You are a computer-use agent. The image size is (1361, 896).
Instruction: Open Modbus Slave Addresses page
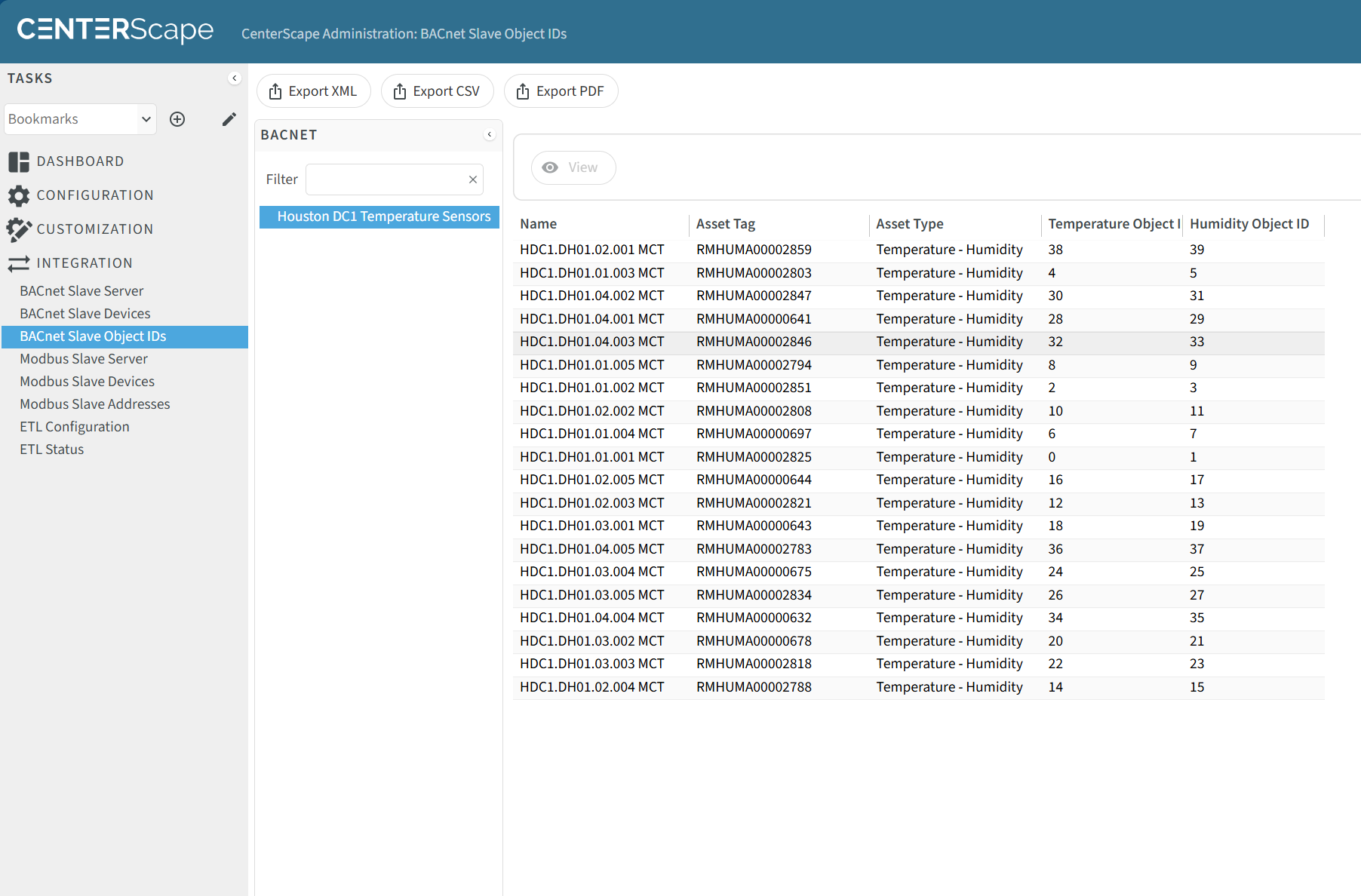tap(95, 404)
